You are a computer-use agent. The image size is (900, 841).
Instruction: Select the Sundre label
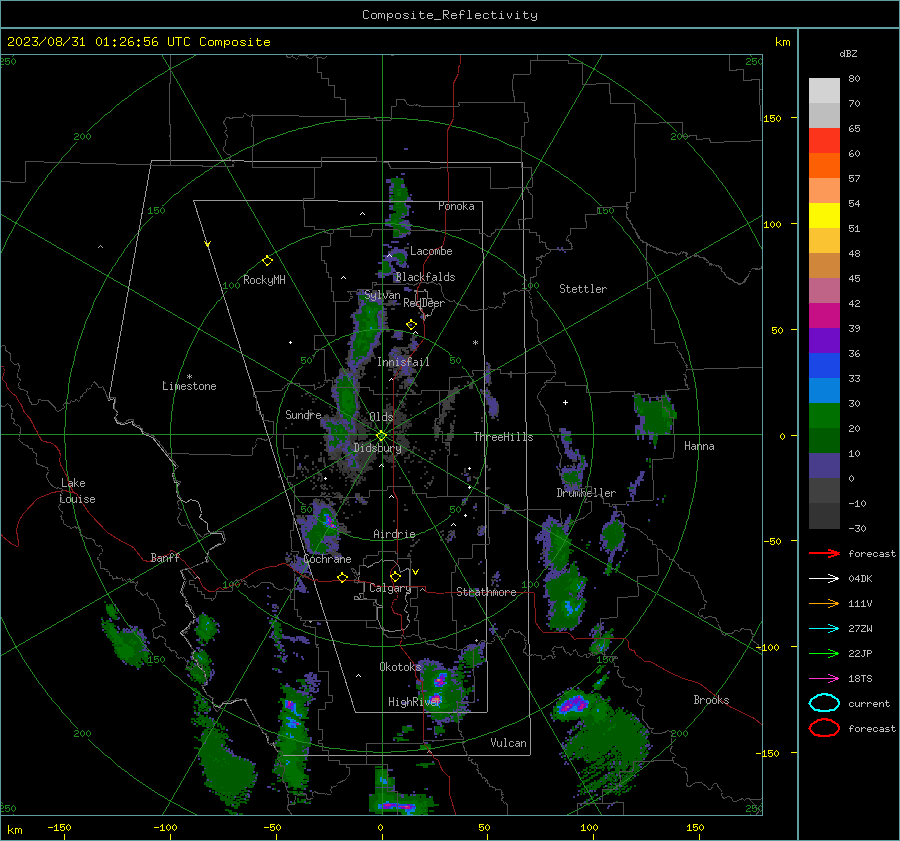click(x=303, y=415)
